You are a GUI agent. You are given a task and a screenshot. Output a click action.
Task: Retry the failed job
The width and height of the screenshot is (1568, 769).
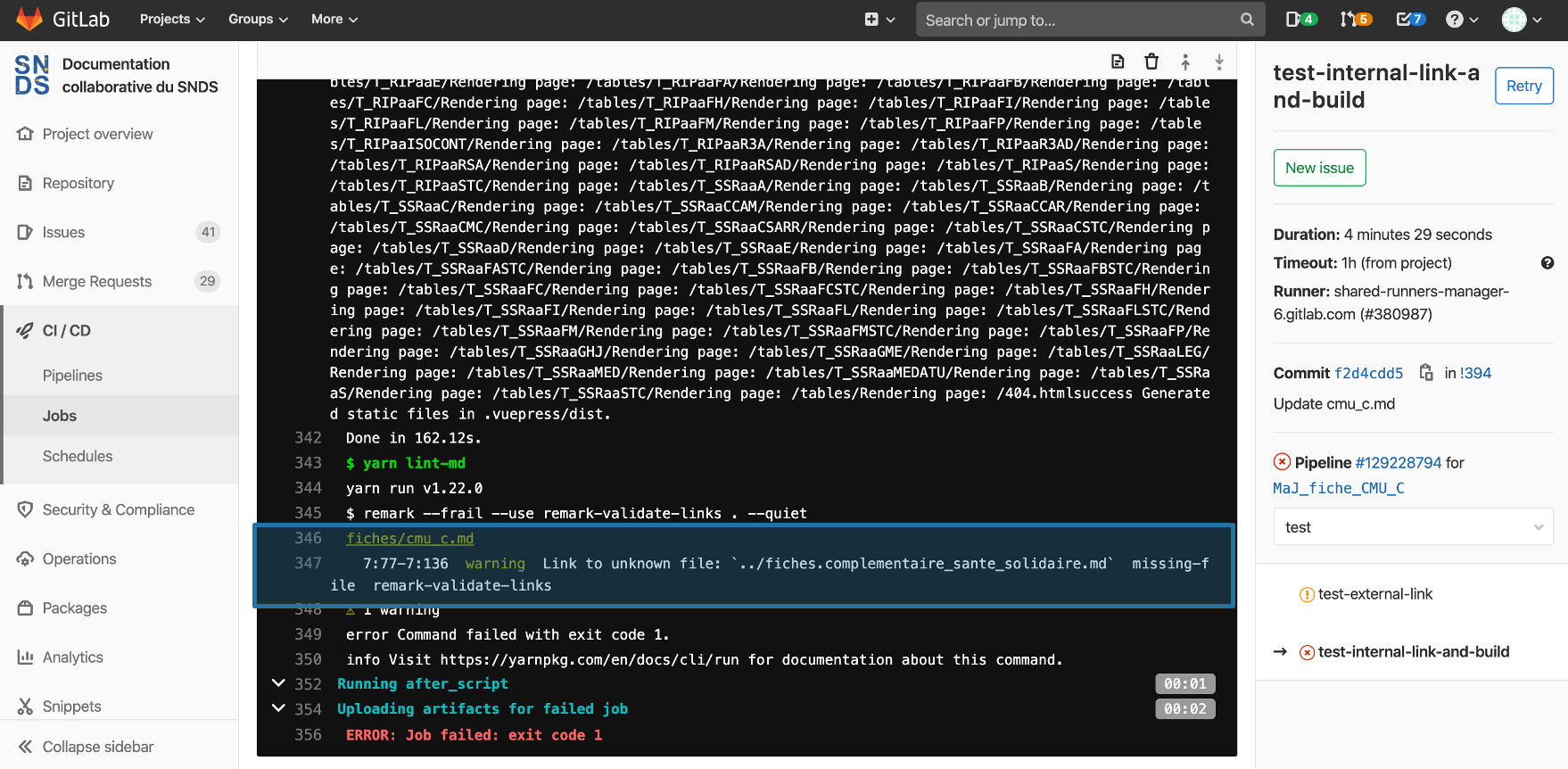coord(1524,86)
